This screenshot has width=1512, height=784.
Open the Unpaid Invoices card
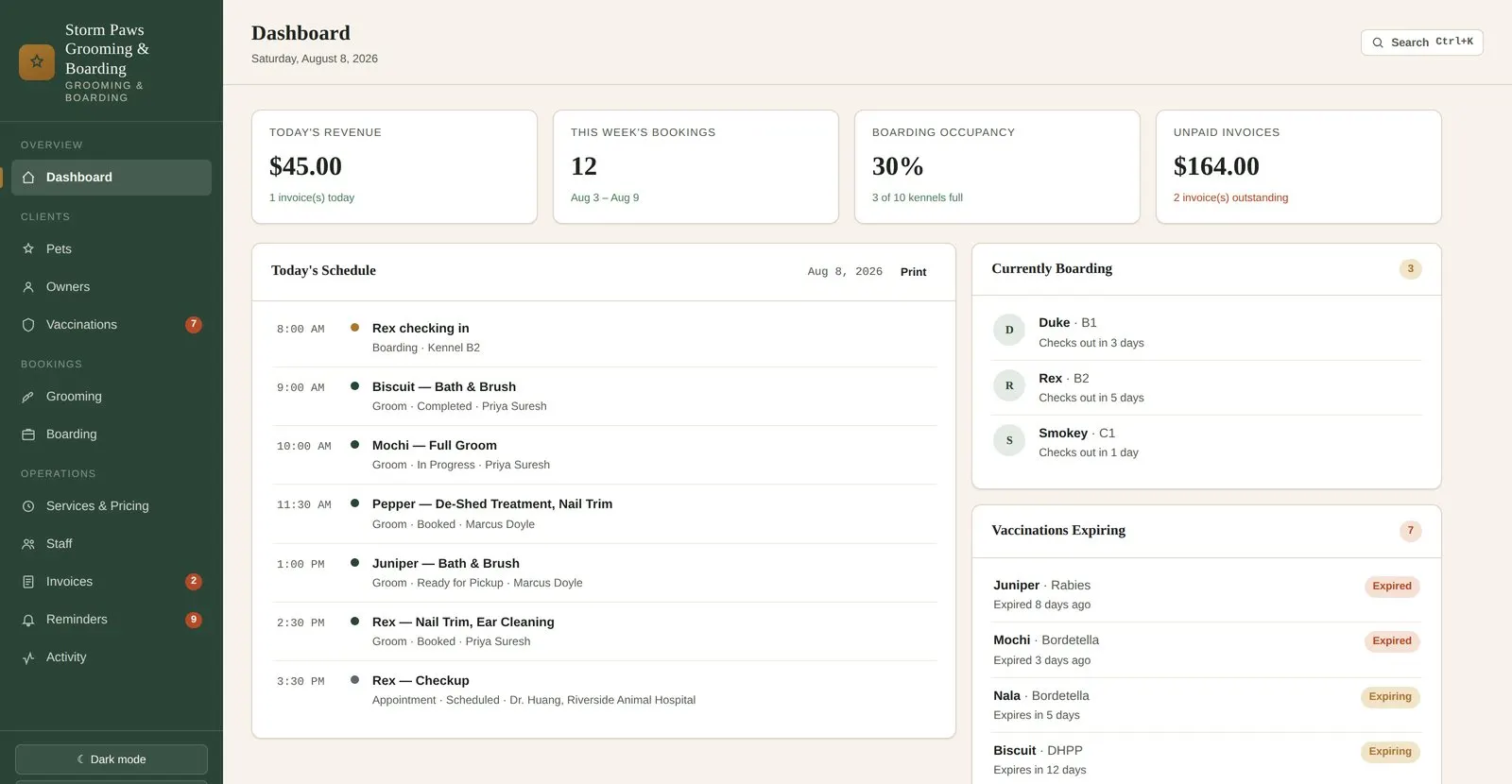point(1298,167)
